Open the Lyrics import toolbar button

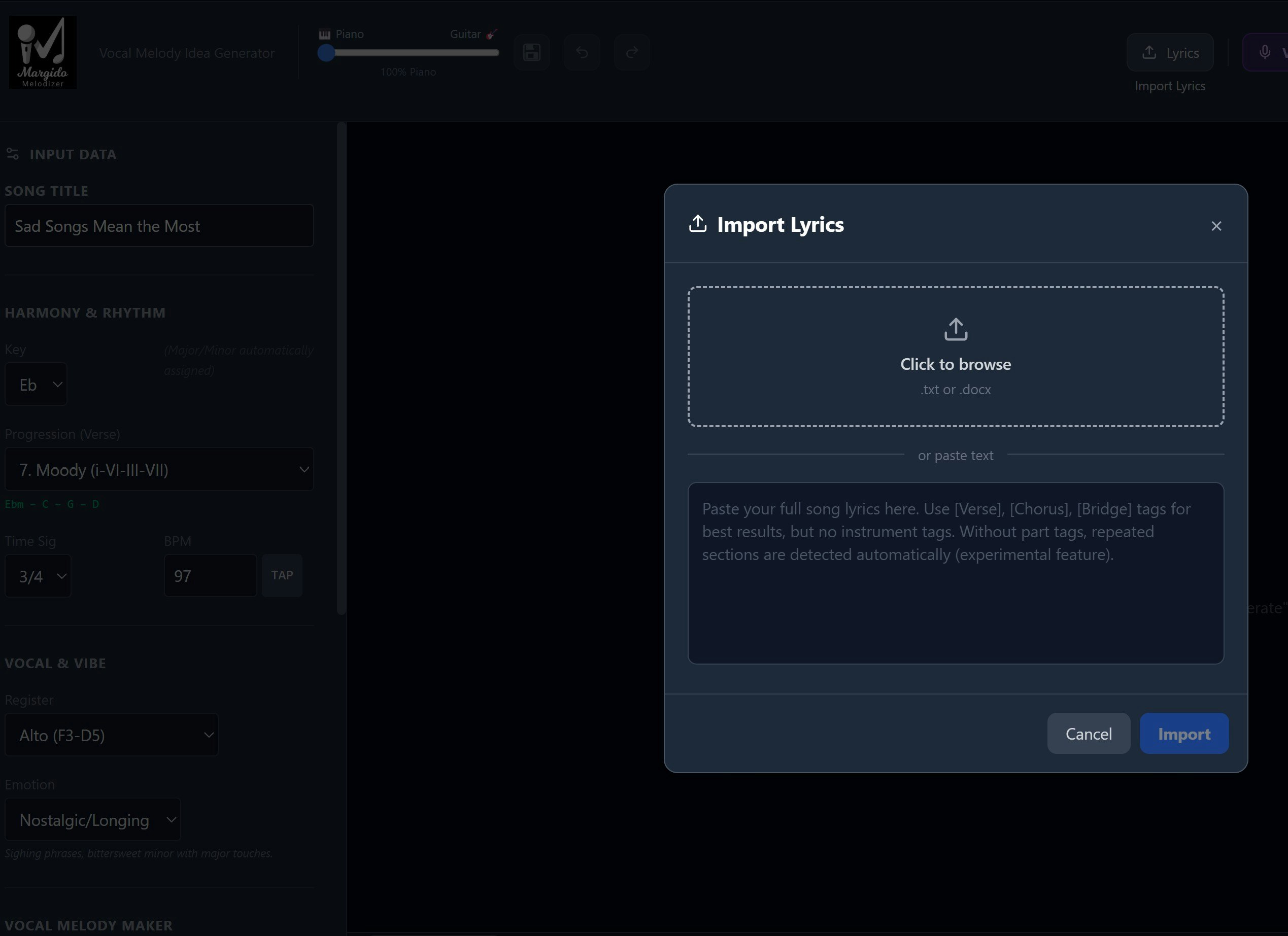click(1170, 53)
